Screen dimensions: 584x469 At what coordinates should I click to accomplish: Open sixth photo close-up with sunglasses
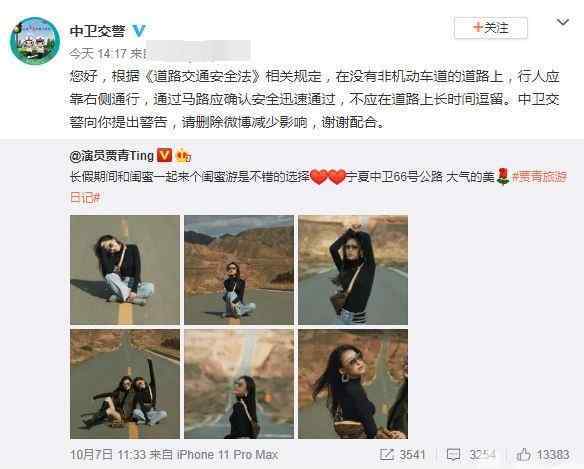pyautogui.click(x=353, y=384)
